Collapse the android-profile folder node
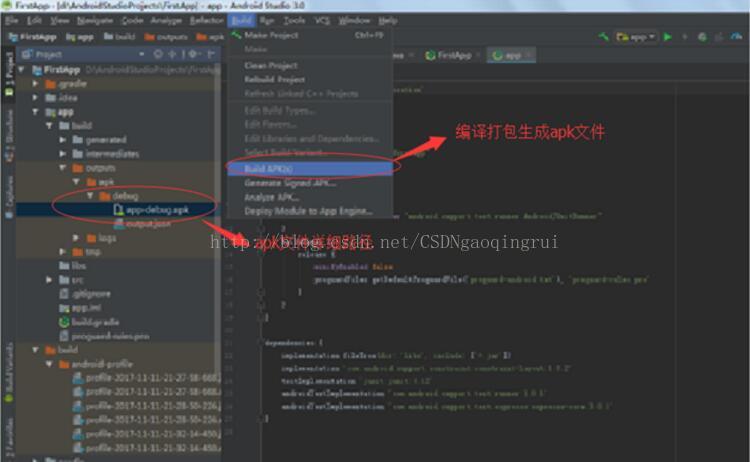 (48, 364)
